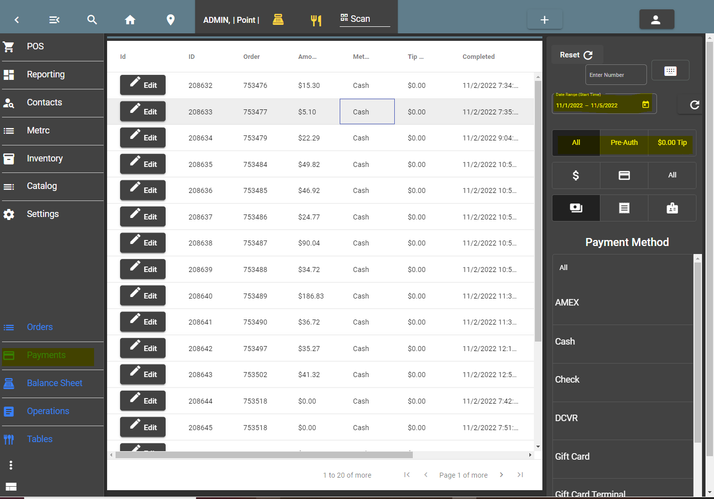Choose All in Payment Method list
This screenshot has width=714, height=499.
click(622, 268)
